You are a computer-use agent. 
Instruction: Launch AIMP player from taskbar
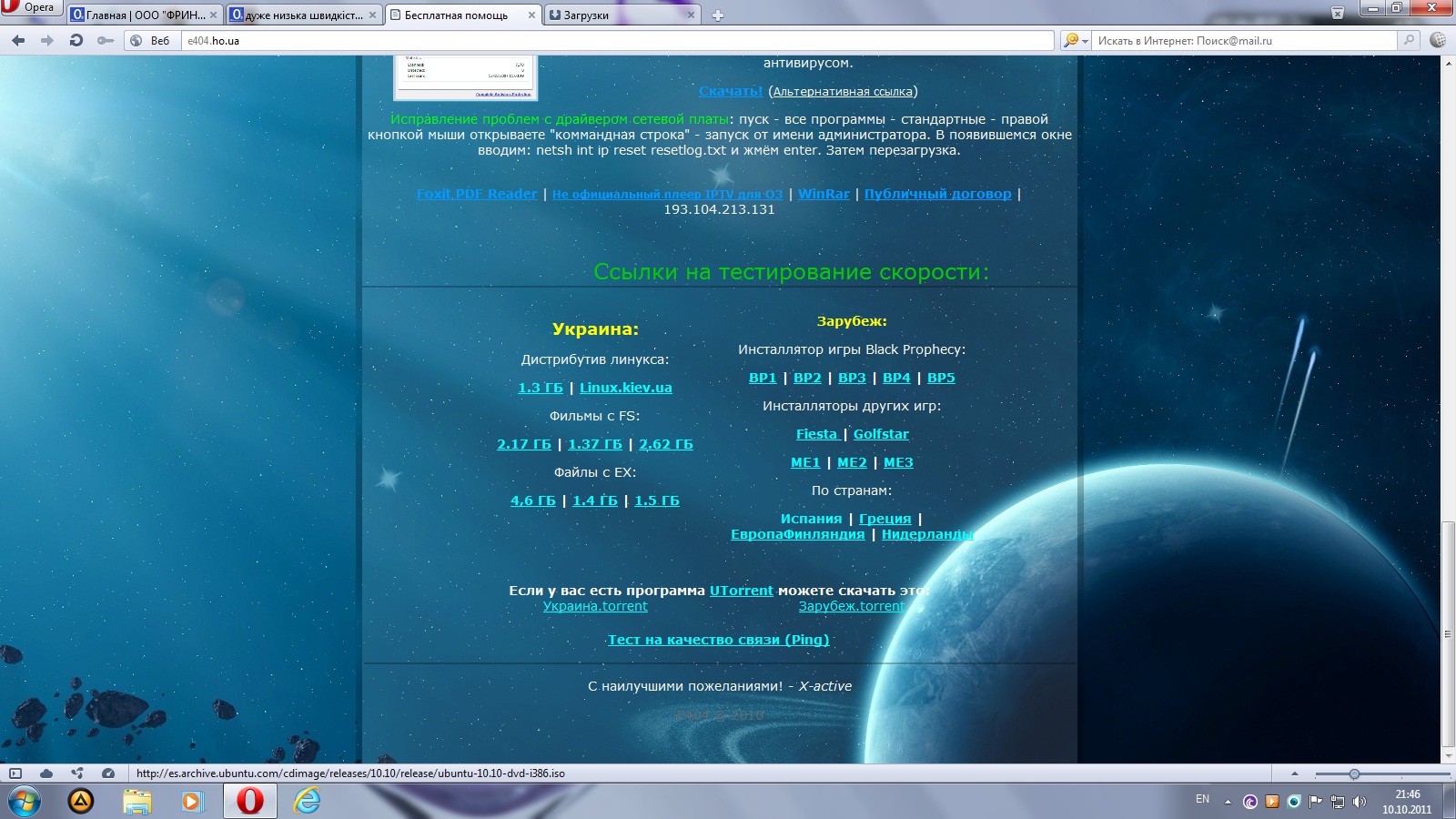pyautogui.click(x=81, y=801)
